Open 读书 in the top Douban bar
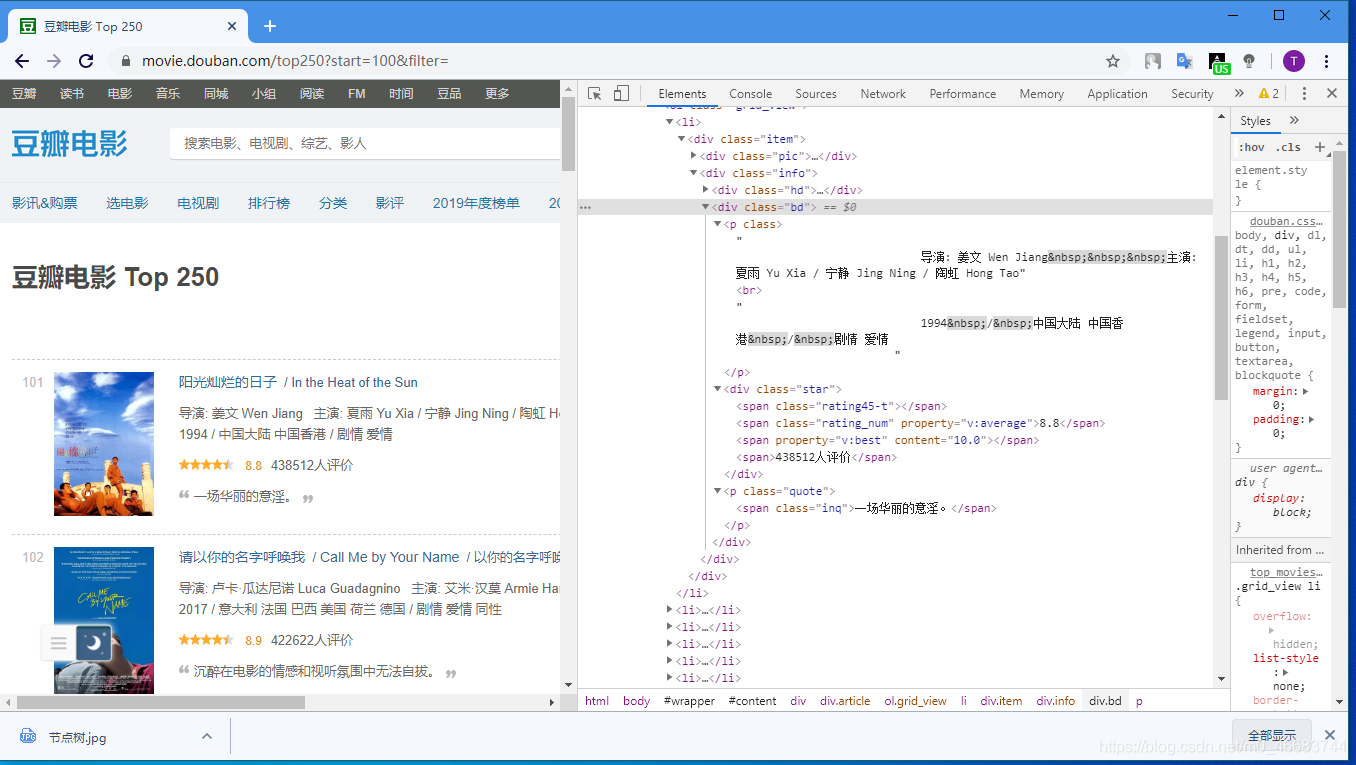This screenshot has width=1356, height=765. (72, 93)
